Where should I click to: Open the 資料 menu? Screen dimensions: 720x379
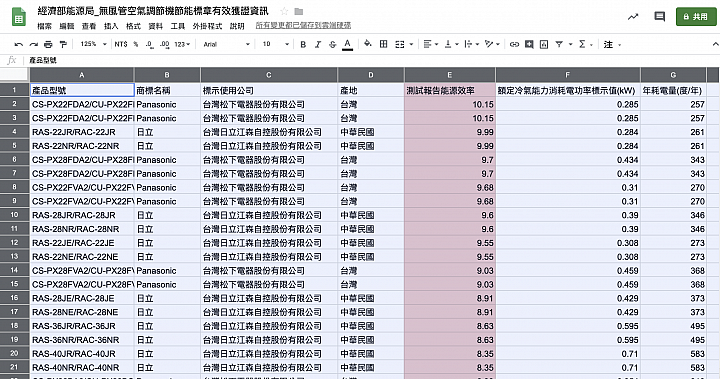[x=155, y=26]
